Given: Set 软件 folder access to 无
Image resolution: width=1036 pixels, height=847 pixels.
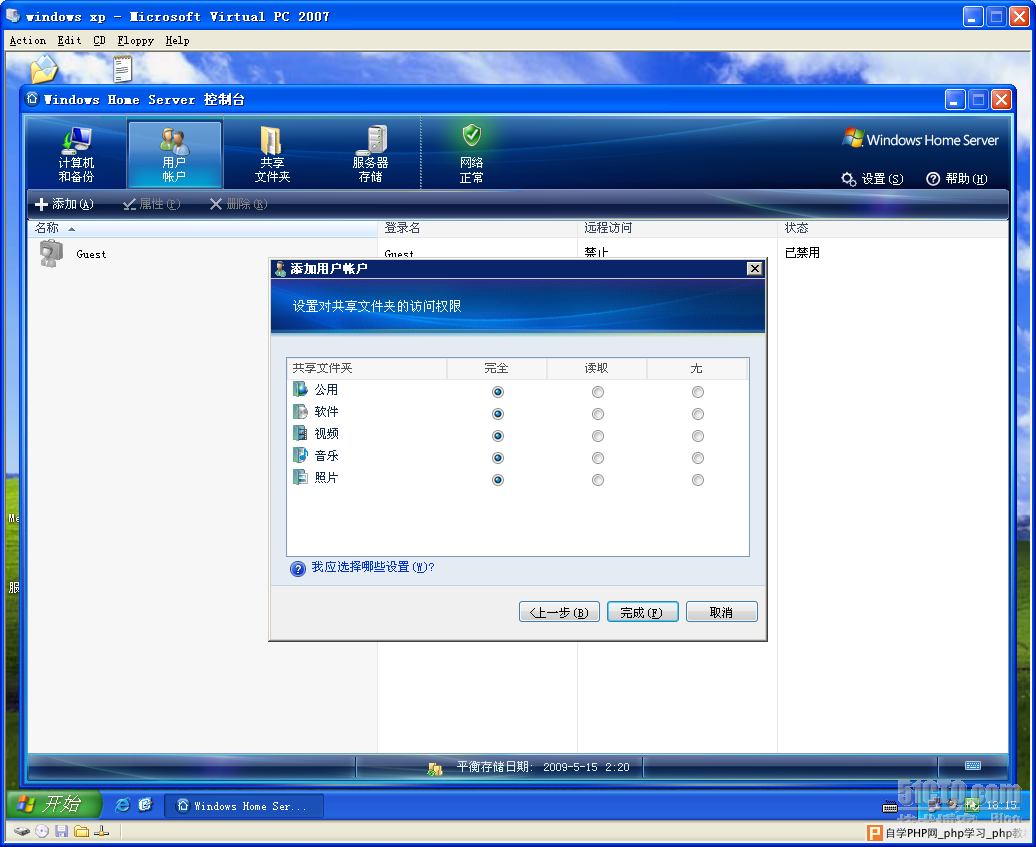Looking at the screenshot, I should coord(698,414).
